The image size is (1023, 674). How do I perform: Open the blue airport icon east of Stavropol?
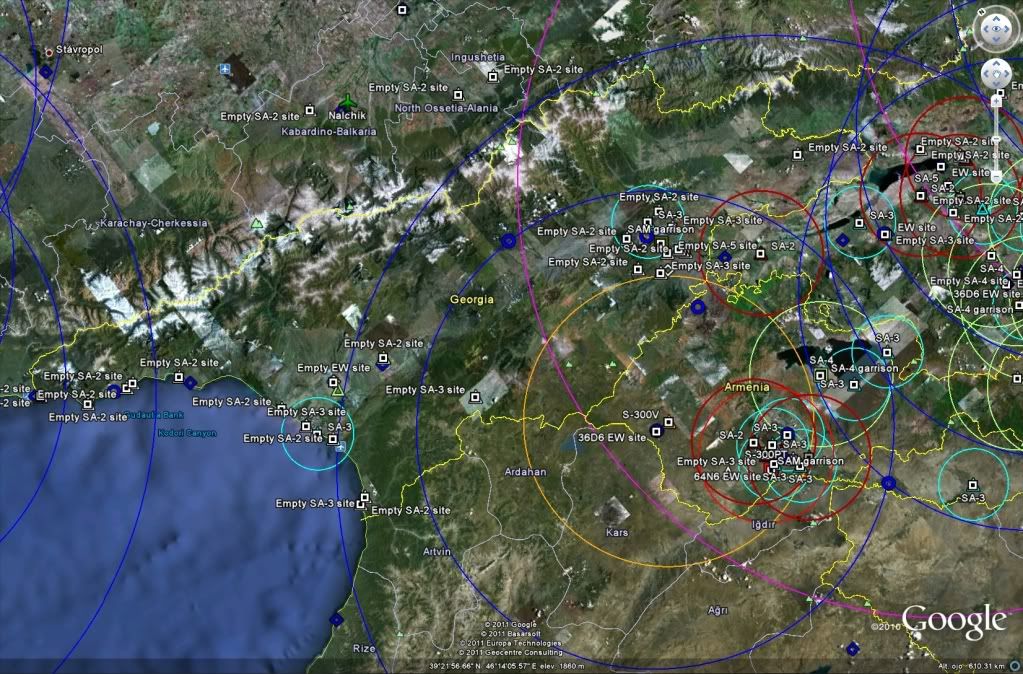[x=224, y=69]
